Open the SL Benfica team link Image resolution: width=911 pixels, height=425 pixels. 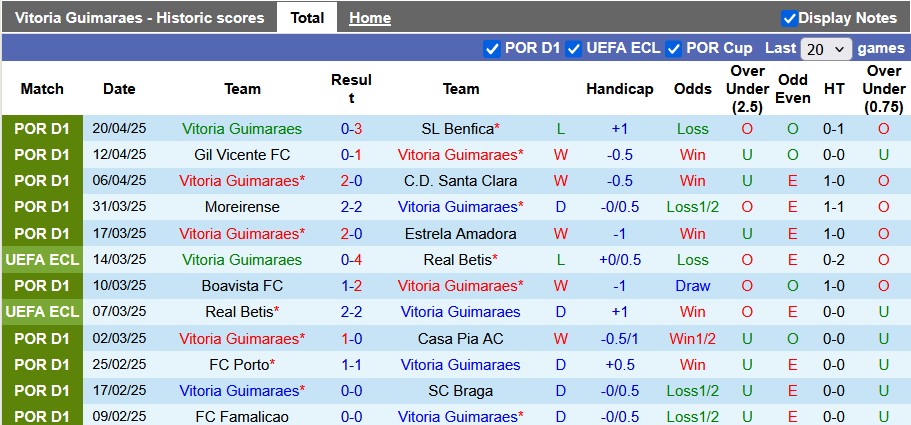coord(458,129)
